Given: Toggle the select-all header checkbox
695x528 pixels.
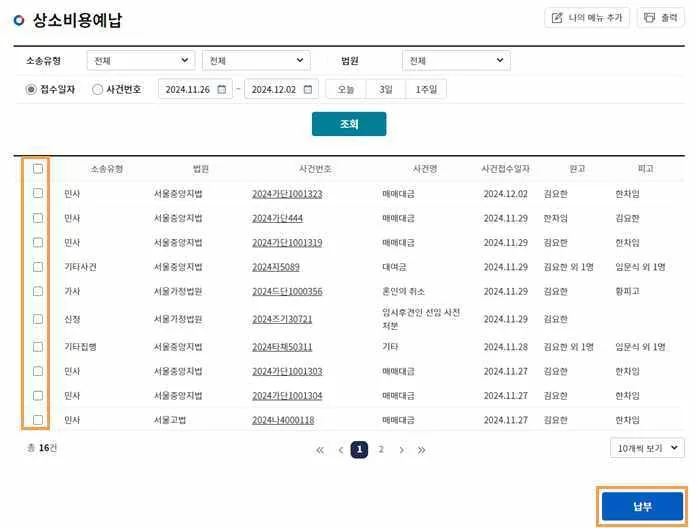Looking at the screenshot, I should [x=38, y=168].
